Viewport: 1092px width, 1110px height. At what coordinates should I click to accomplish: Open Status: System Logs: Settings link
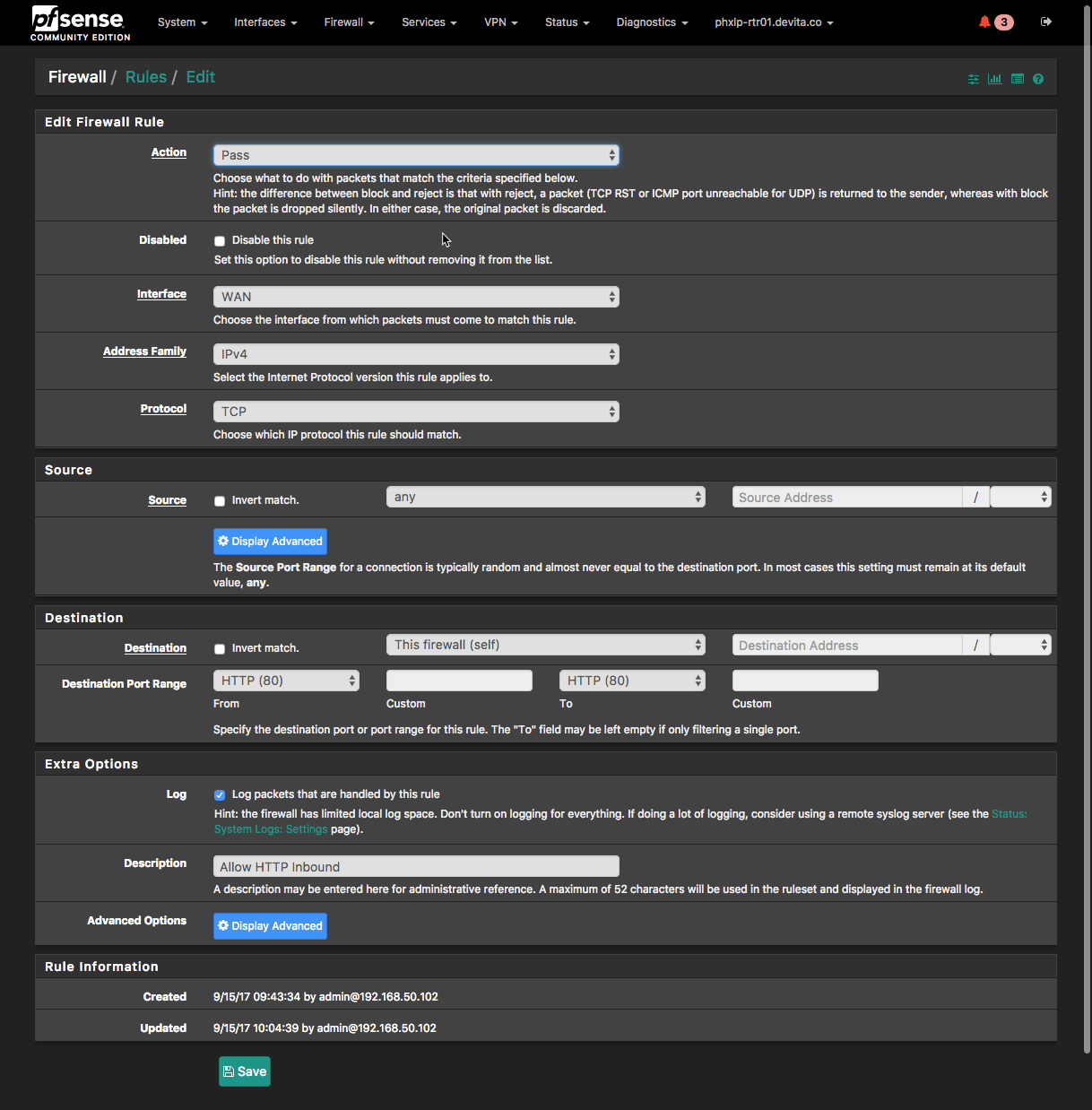pos(271,829)
